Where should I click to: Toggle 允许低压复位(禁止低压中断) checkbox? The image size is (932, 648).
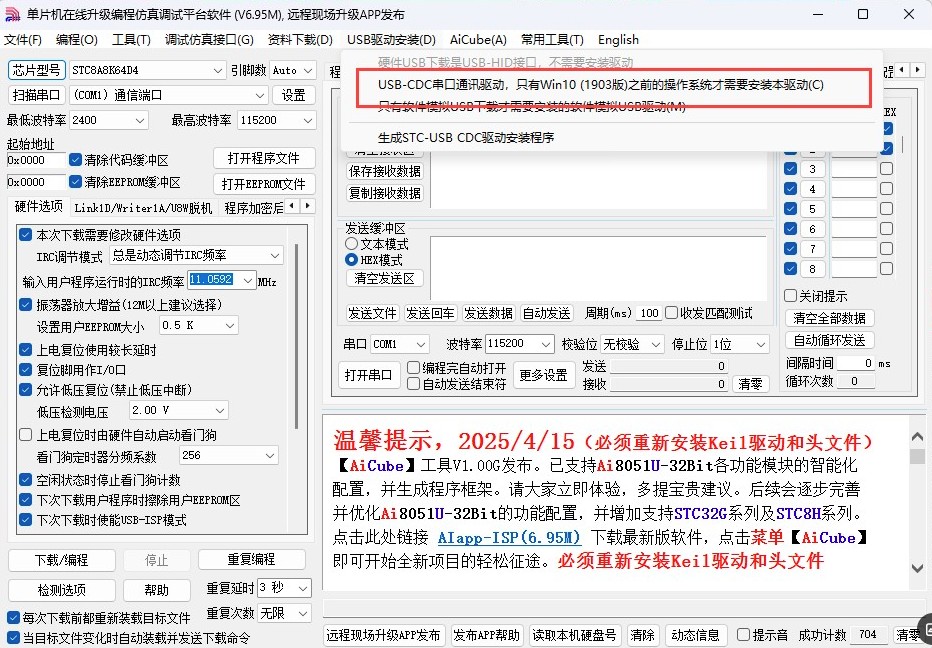coord(25,390)
